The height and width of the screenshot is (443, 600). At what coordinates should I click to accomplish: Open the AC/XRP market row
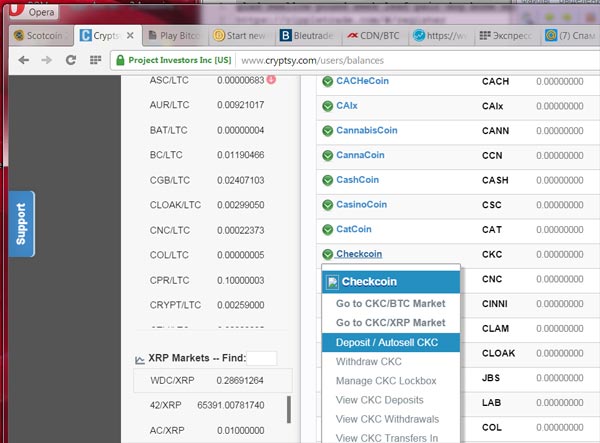point(209,430)
